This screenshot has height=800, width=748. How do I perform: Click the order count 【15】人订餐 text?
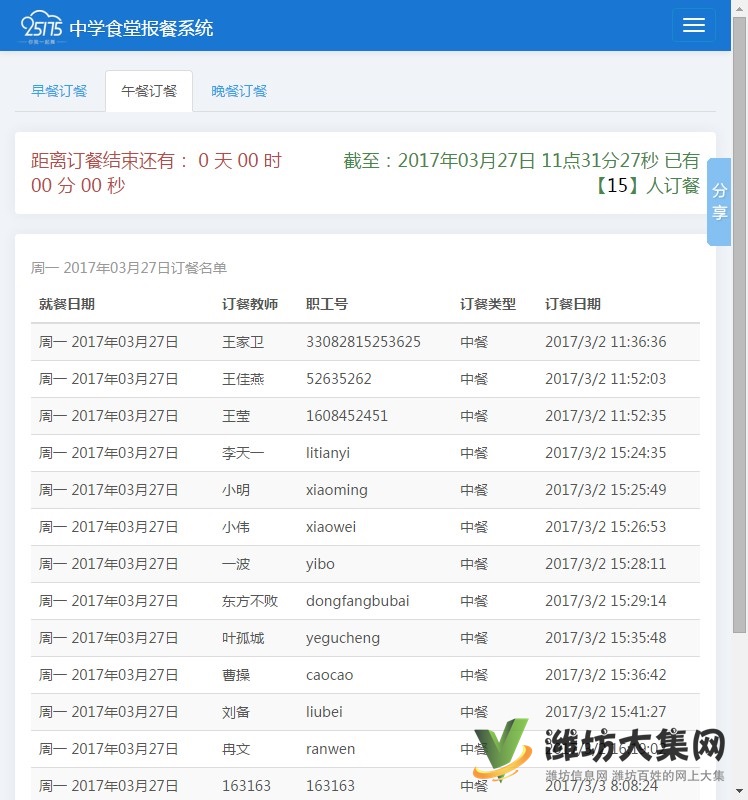coord(647,185)
